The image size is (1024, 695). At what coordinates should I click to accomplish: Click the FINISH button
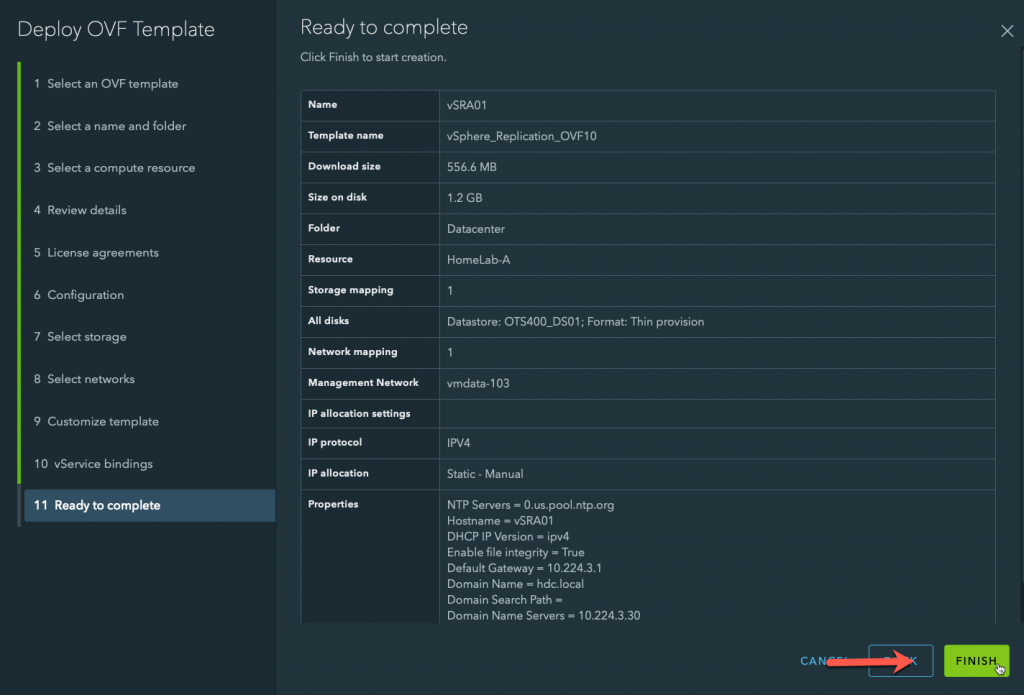[x=976, y=660]
